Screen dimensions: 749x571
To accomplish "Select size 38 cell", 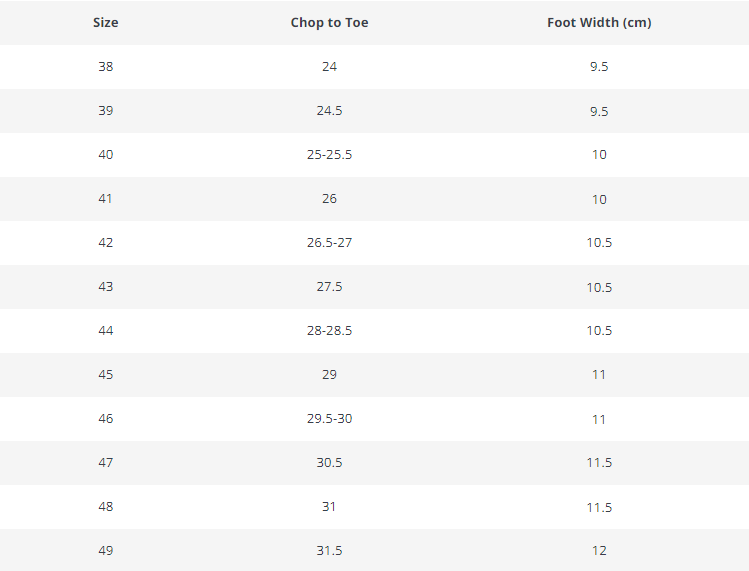I will 106,66.
